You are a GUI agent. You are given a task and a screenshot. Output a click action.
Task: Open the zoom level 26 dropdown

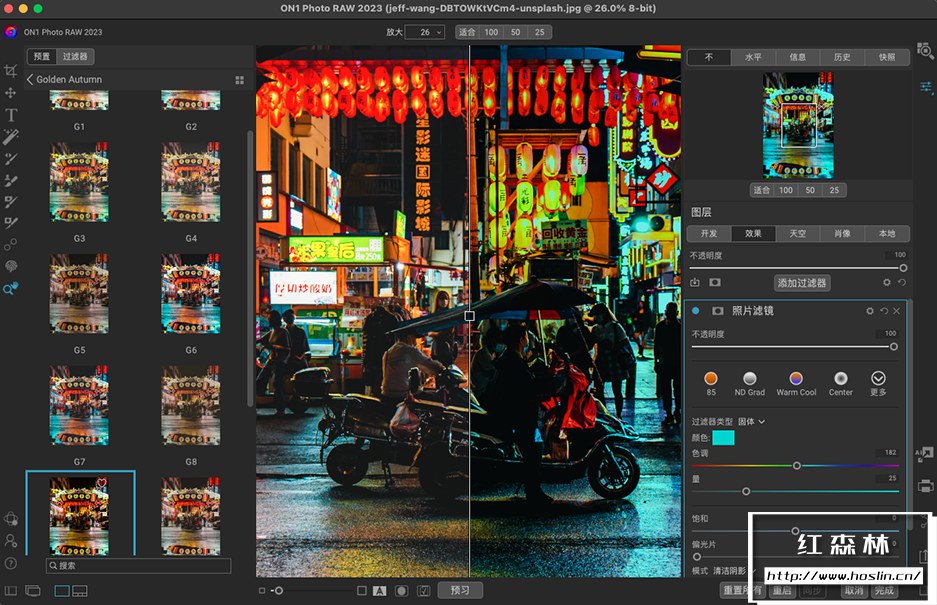[x=426, y=32]
